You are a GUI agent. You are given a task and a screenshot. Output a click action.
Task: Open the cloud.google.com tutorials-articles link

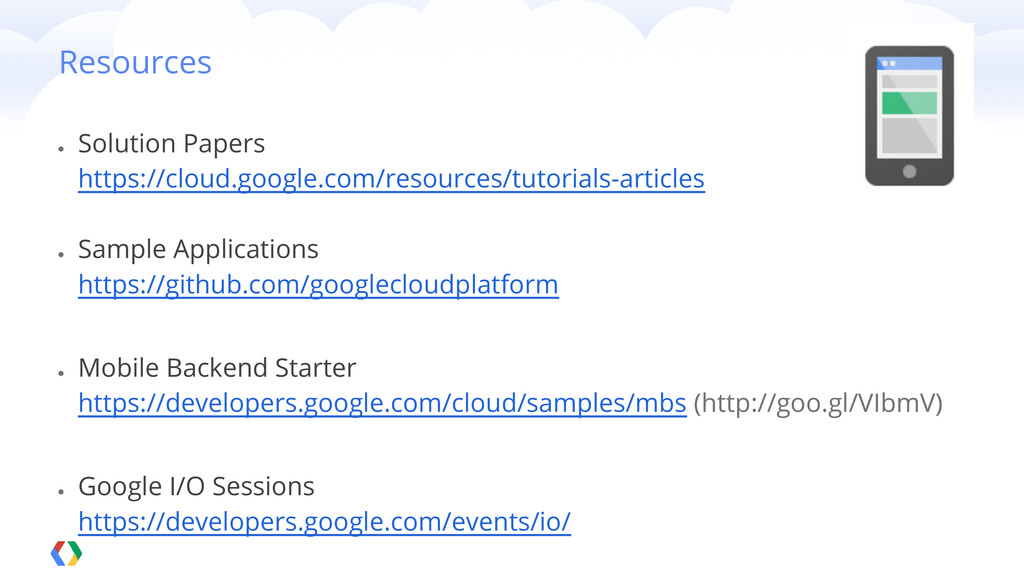(x=391, y=178)
